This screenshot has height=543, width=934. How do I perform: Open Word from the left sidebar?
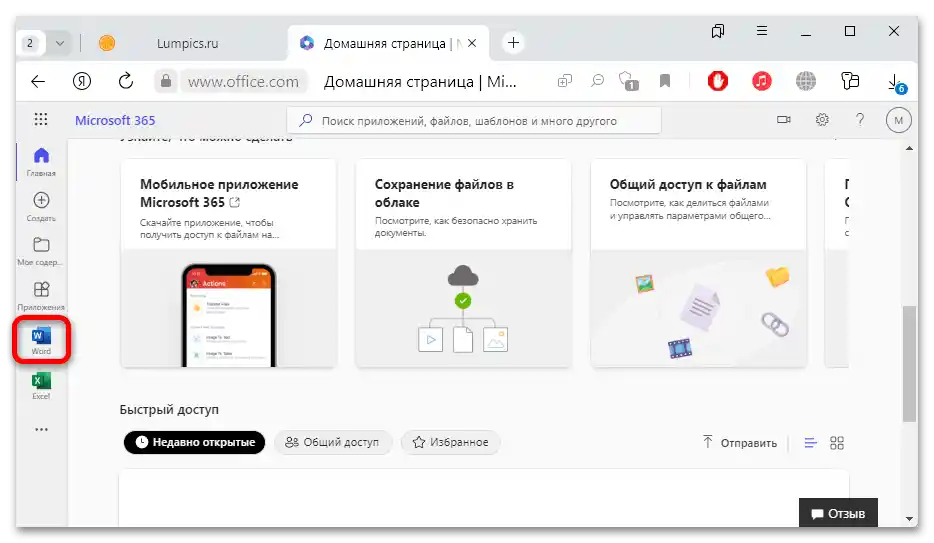tap(41, 341)
